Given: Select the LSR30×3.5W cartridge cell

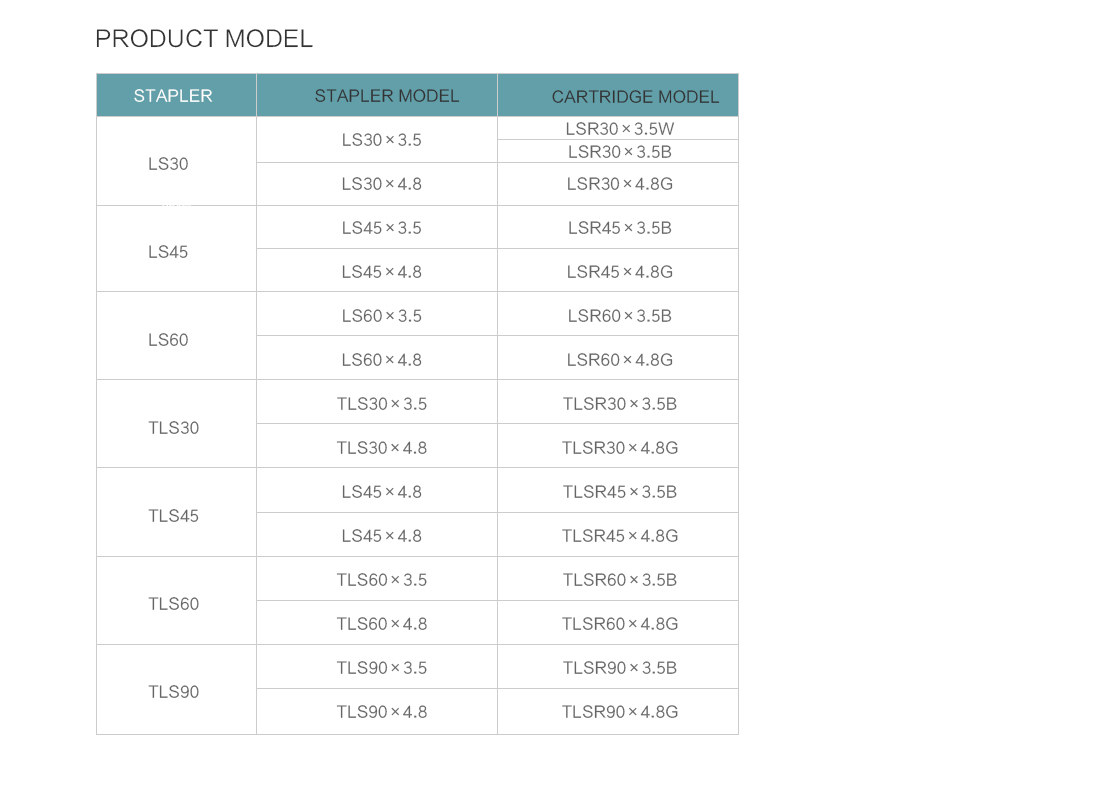Looking at the screenshot, I should point(618,128).
